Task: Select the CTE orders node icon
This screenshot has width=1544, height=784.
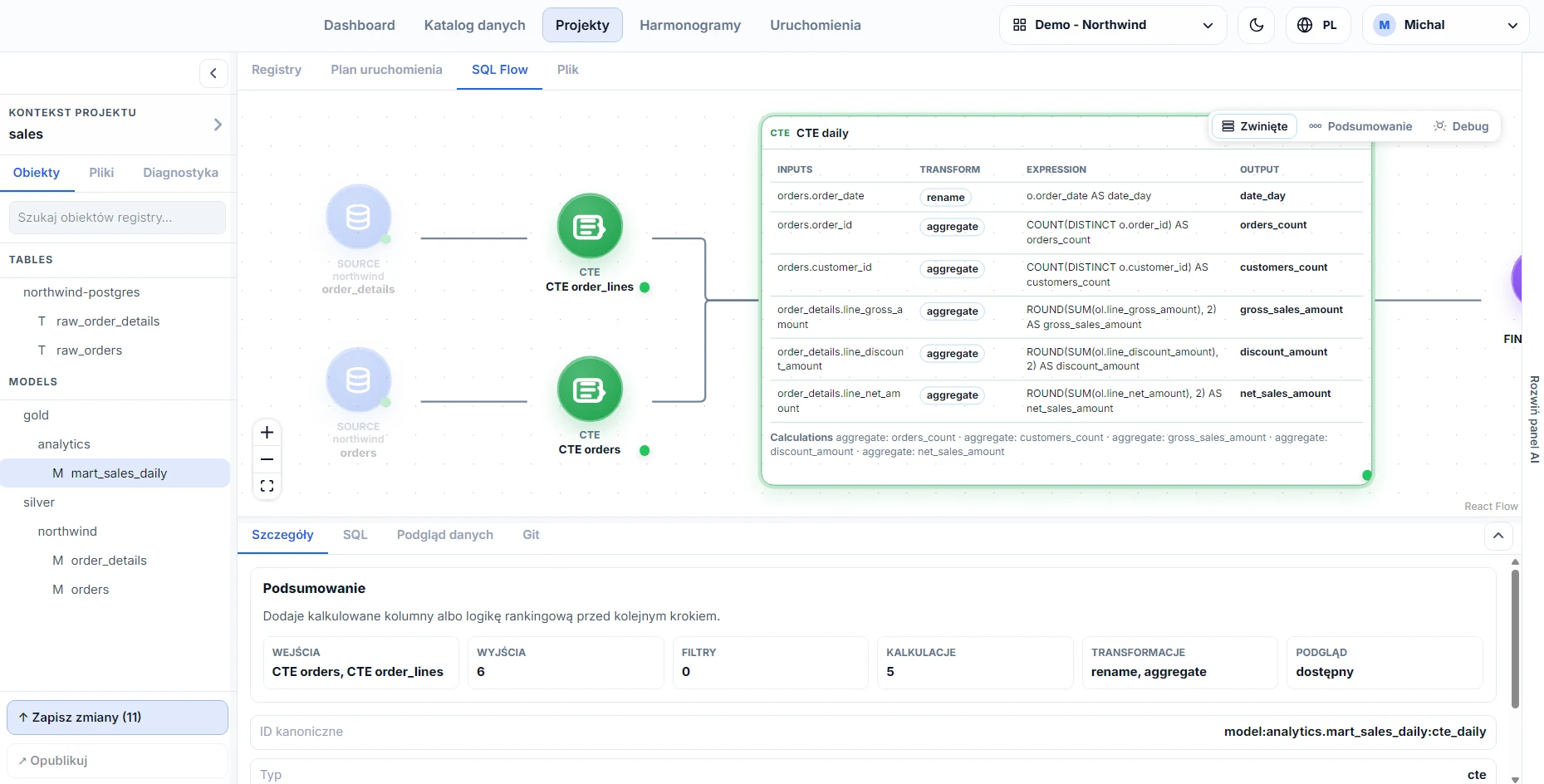Action: (590, 389)
